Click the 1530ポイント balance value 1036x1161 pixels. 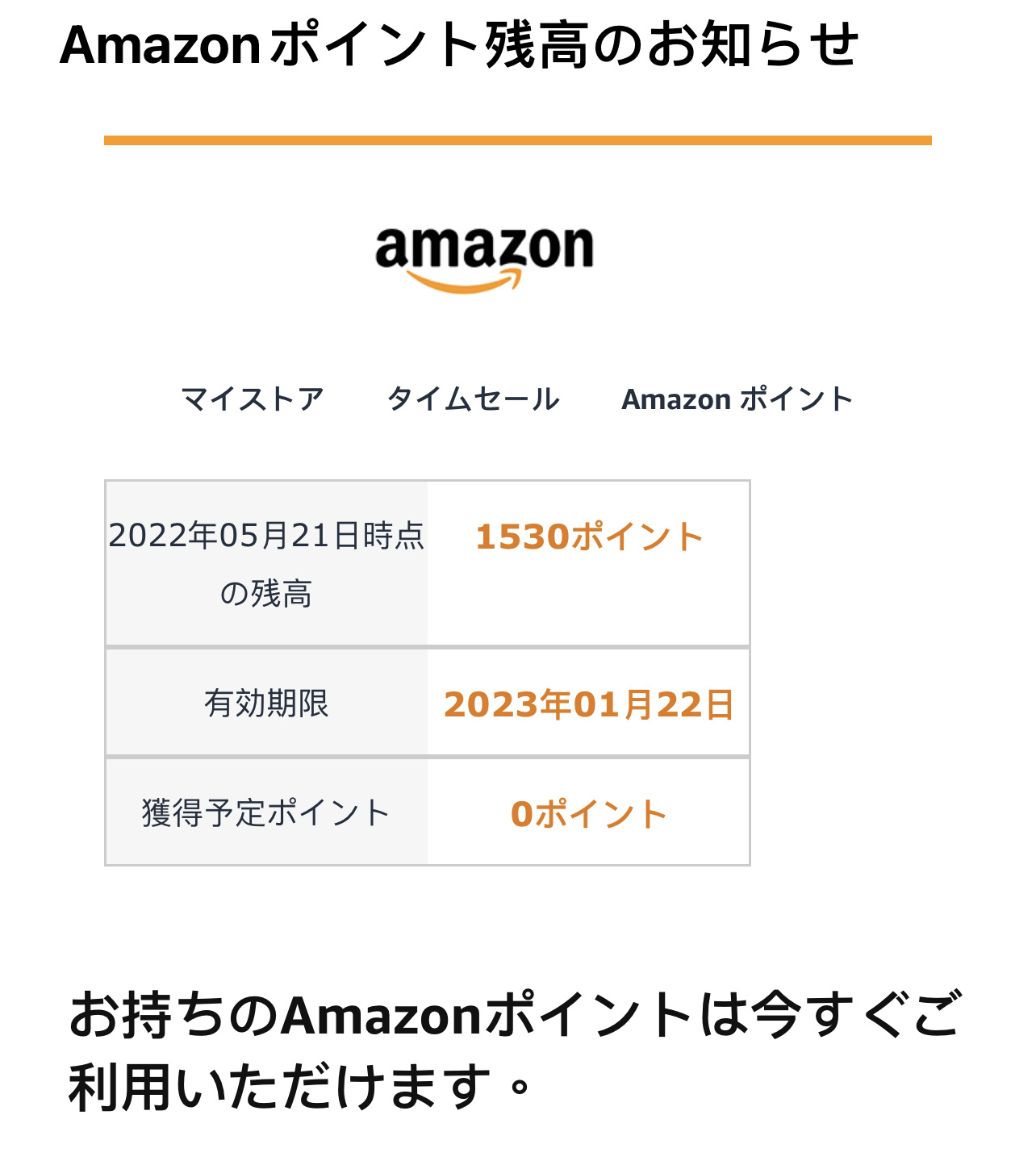click(589, 537)
